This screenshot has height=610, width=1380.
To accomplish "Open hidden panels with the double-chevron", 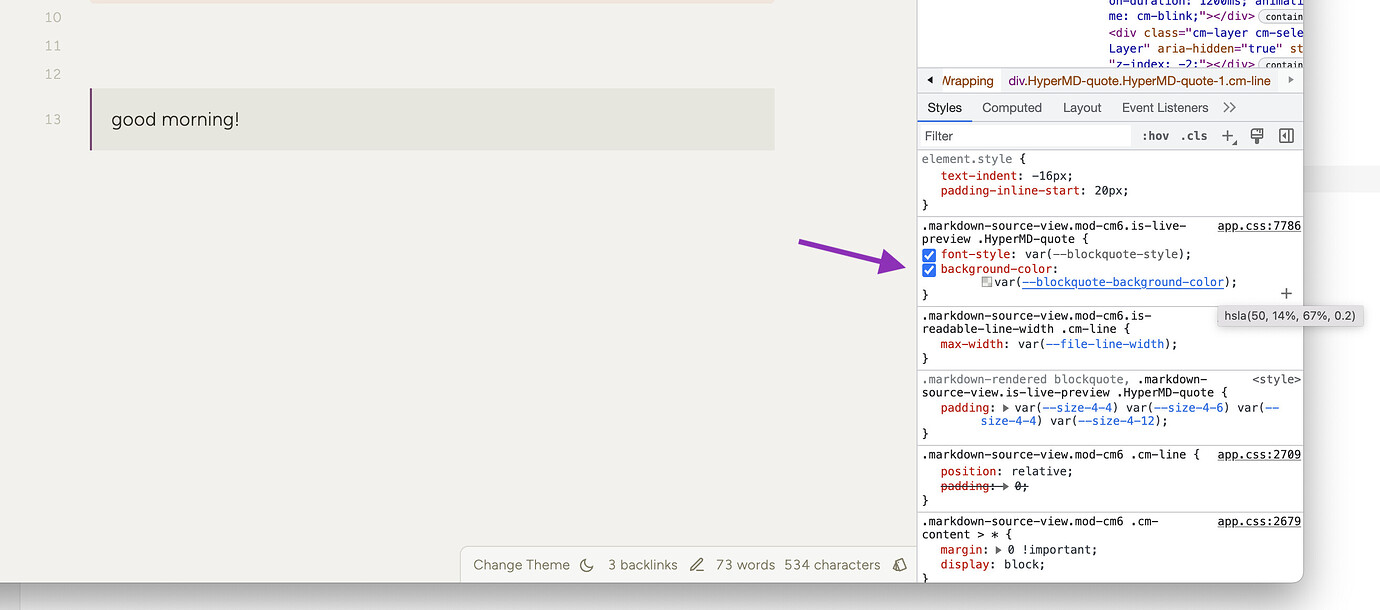I will pos(1229,107).
